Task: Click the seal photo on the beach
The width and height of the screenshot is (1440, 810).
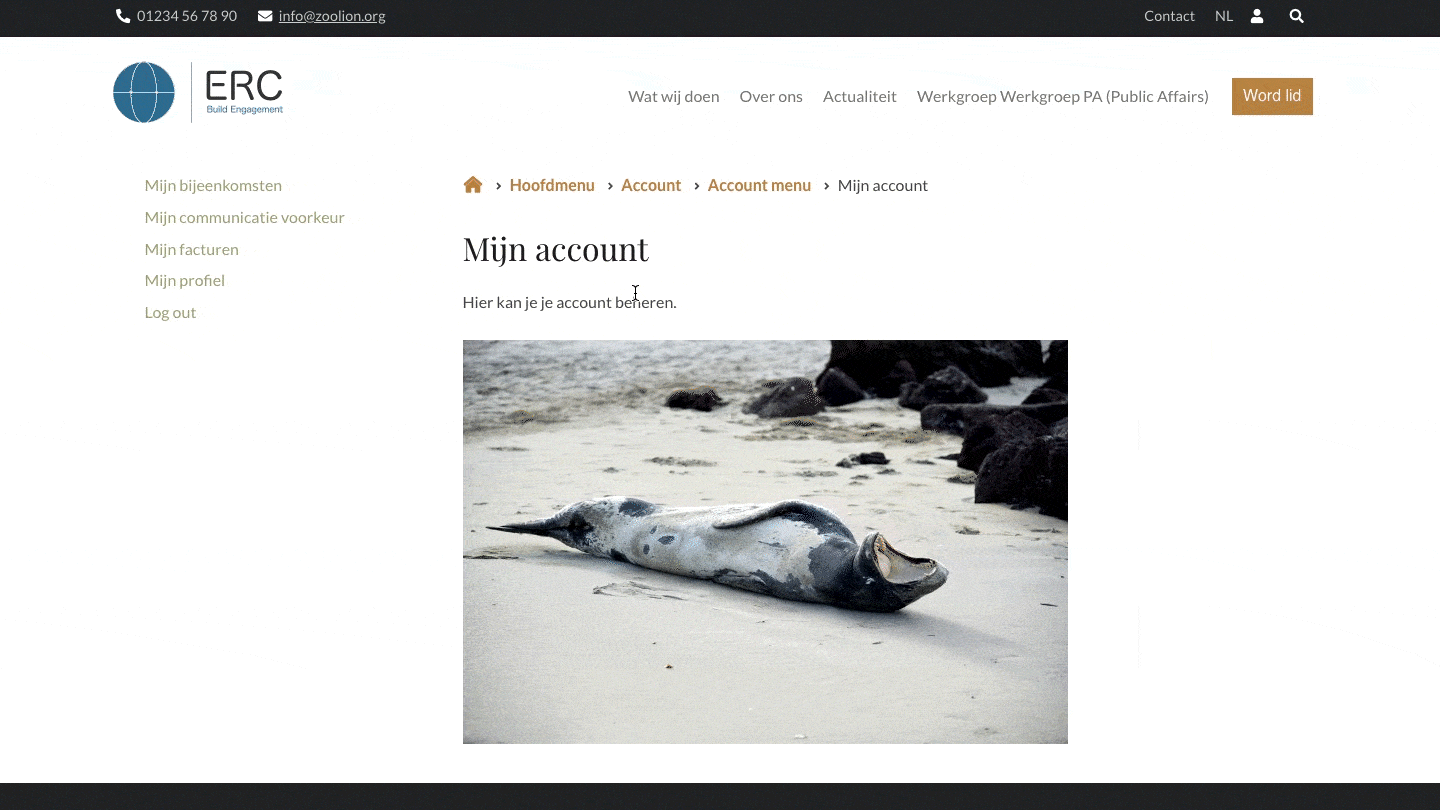Action: pyautogui.click(x=765, y=542)
